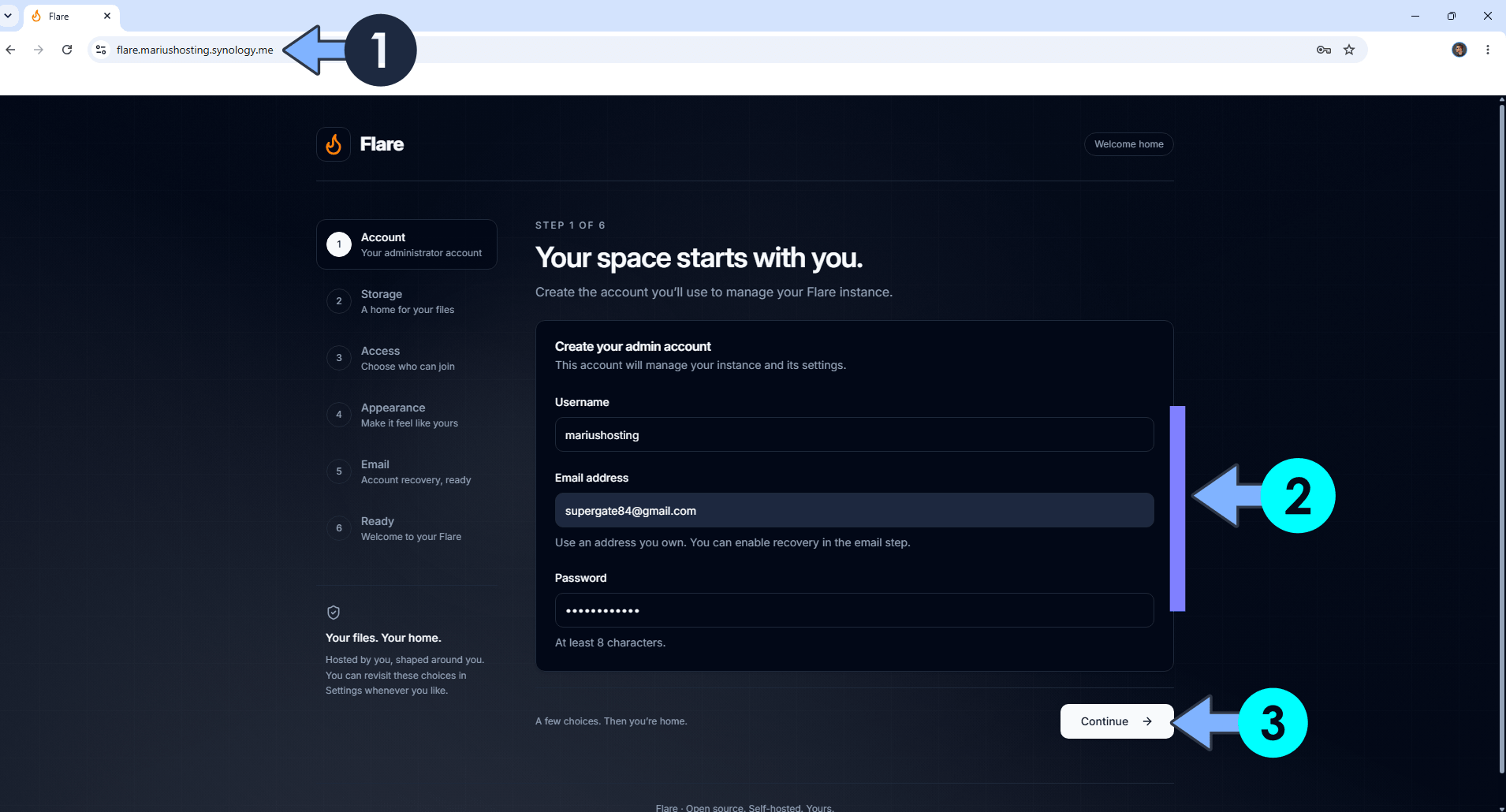The image size is (1506, 812).
Task: Click the address bar URL flare.mariushosting.synology.me
Action: [195, 50]
